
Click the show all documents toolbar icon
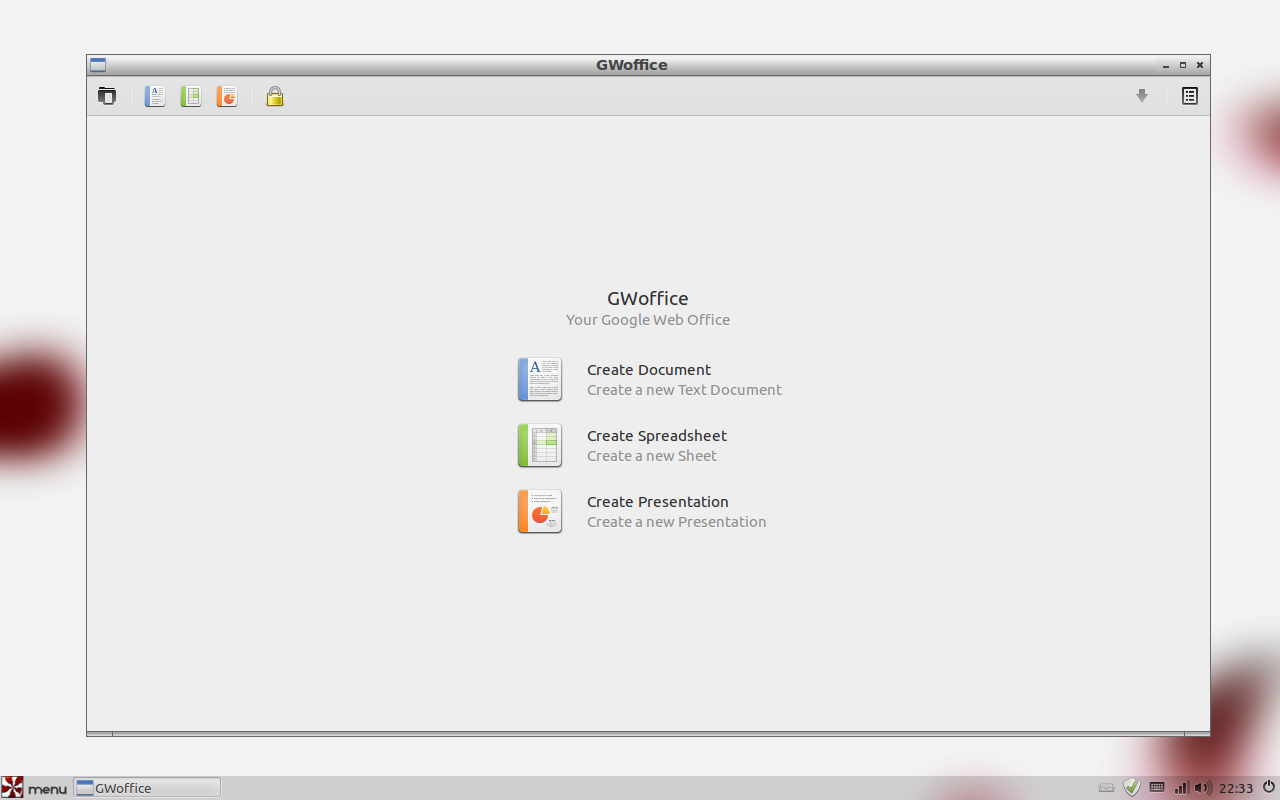[x=107, y=96]
